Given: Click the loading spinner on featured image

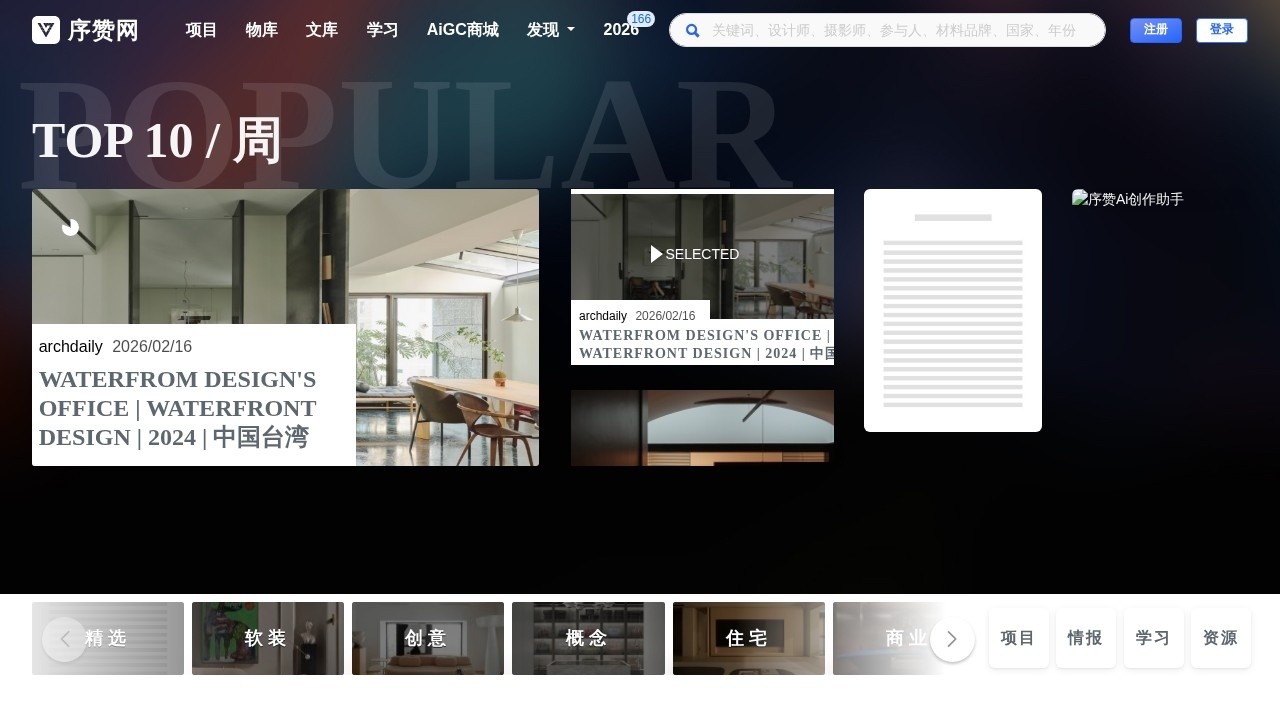Looking at the screenshot, I should 70,227.
